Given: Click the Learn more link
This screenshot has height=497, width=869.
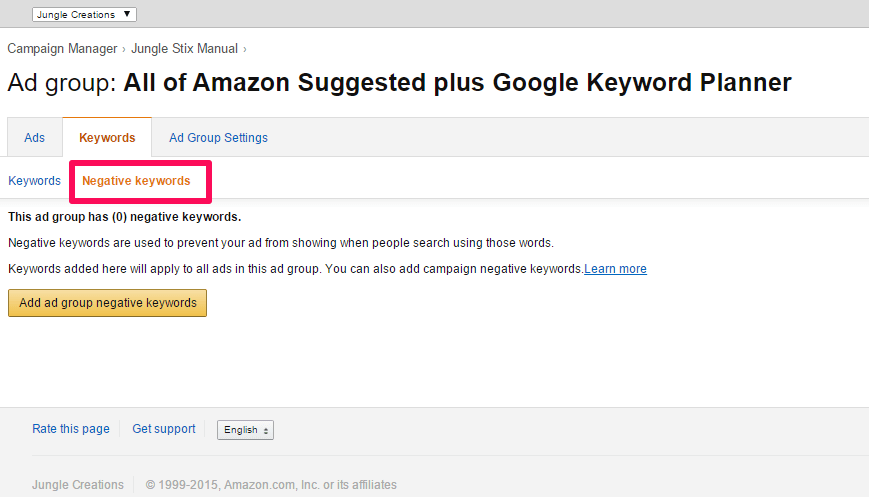Looking at the screenshot, I should click(x=615, y=269).
